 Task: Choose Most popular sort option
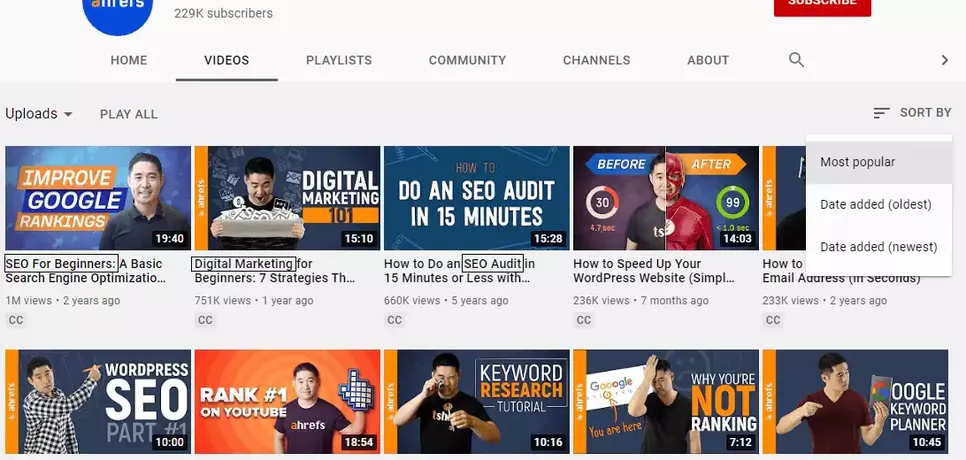point(879,163)
